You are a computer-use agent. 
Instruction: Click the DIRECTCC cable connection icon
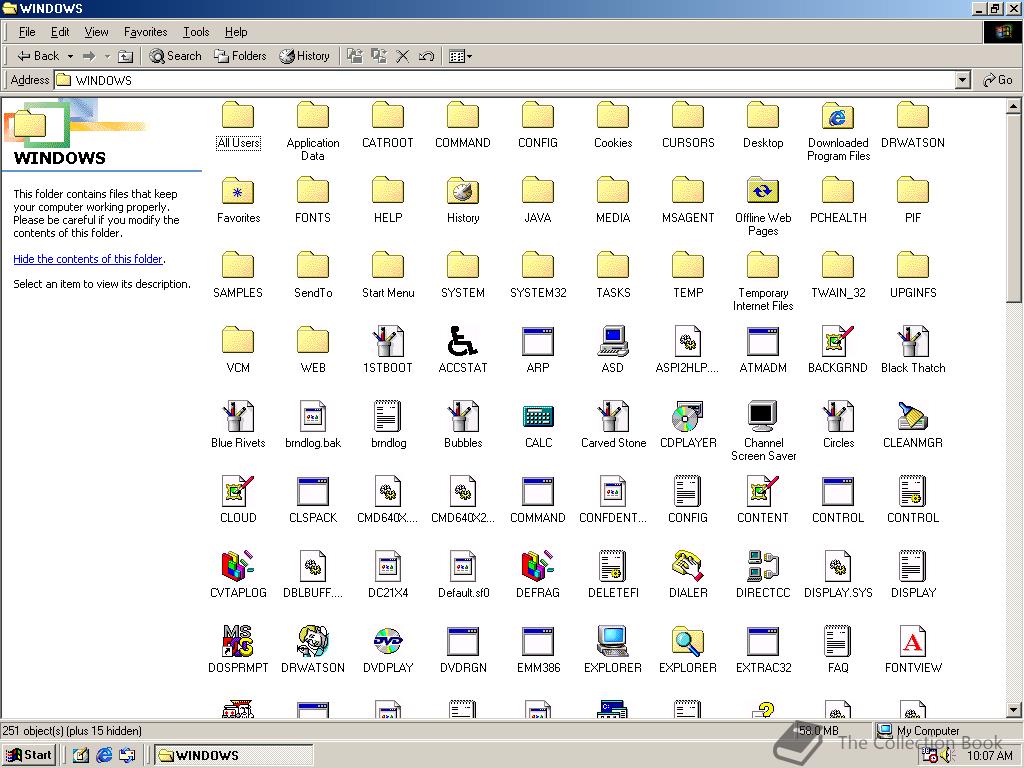click(763, 566)
